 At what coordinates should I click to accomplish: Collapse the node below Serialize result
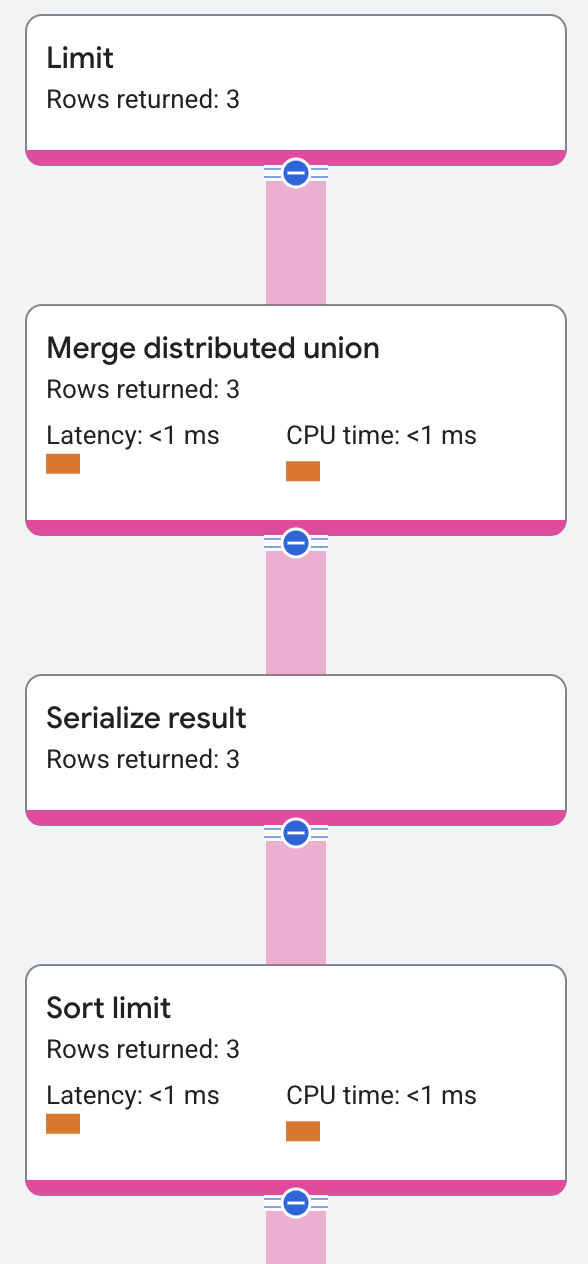pyautogui.click(x=295, y=832)
